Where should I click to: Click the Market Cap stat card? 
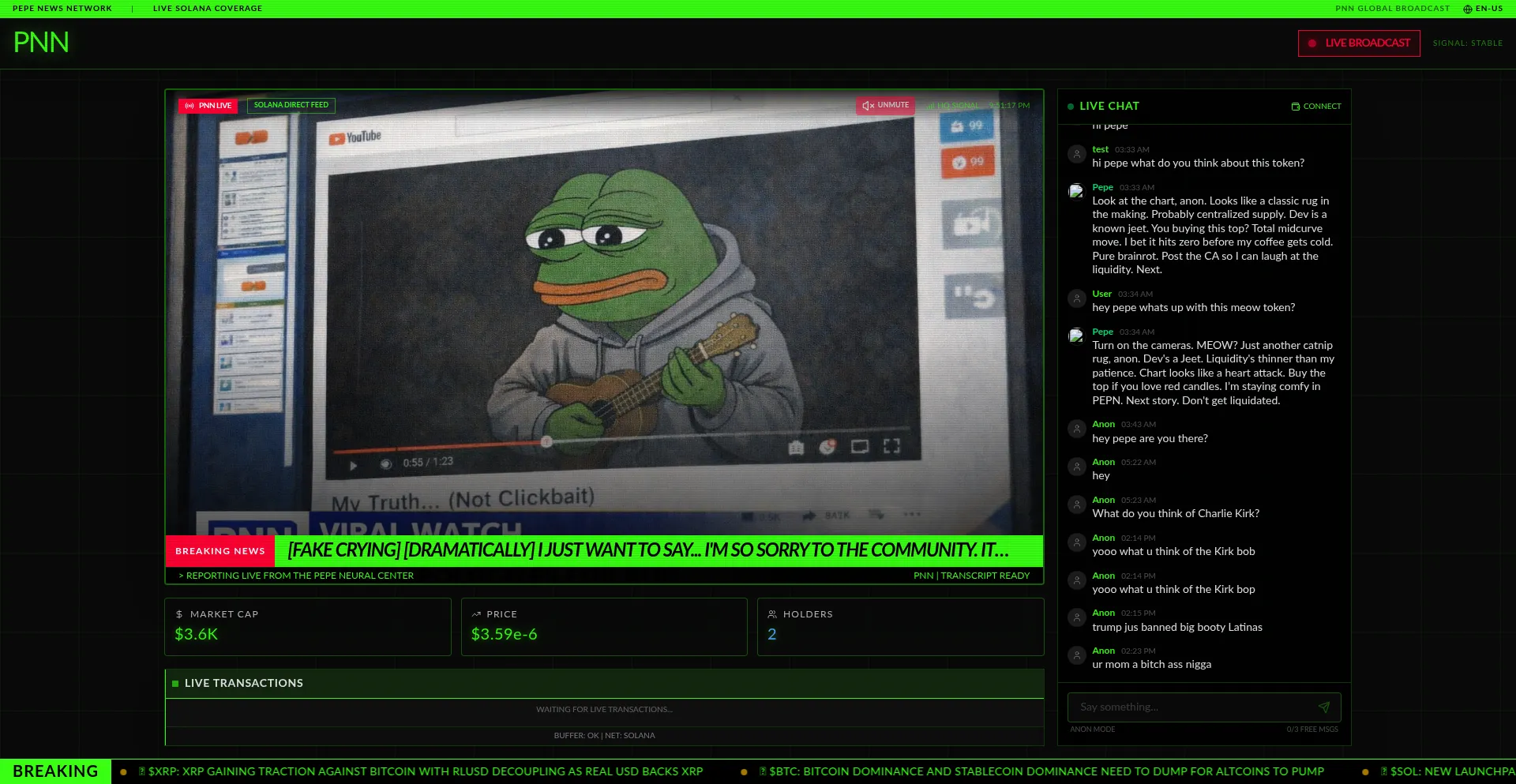pos(307,626)
